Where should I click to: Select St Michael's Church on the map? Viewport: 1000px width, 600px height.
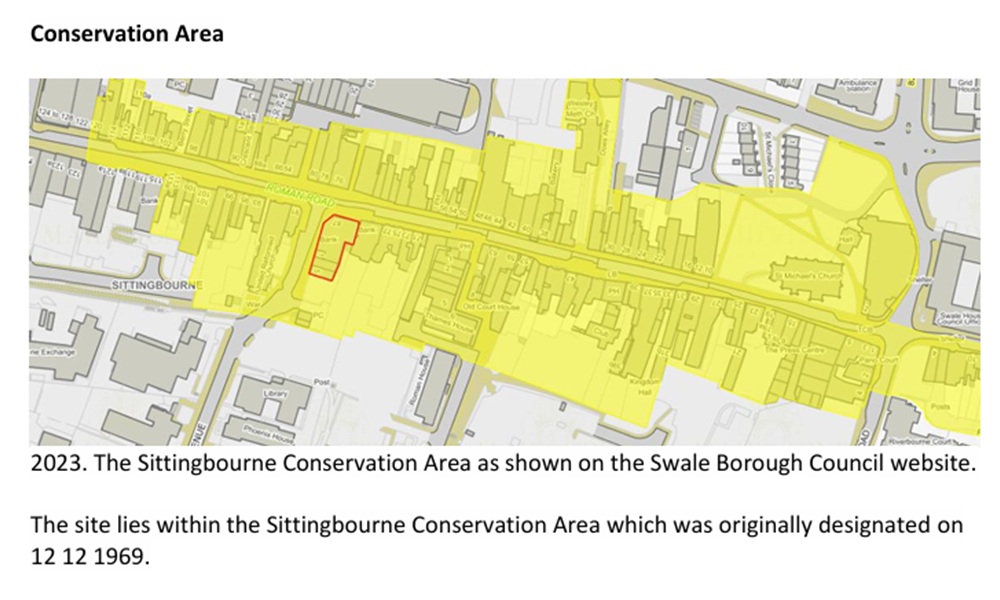[x=807, y=275]
